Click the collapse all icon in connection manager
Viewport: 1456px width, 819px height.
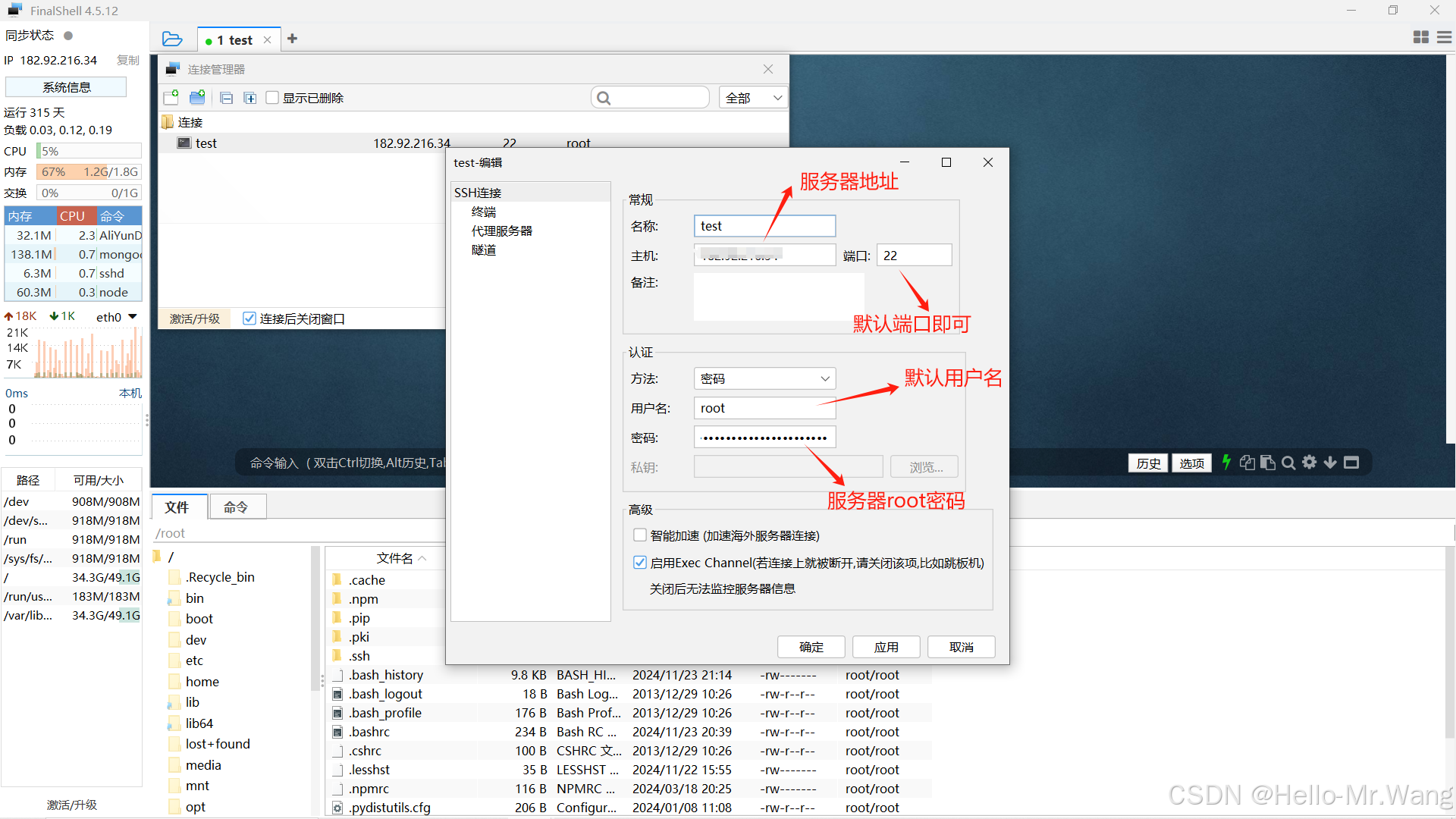pyautogui.click(x=226, y=98)
